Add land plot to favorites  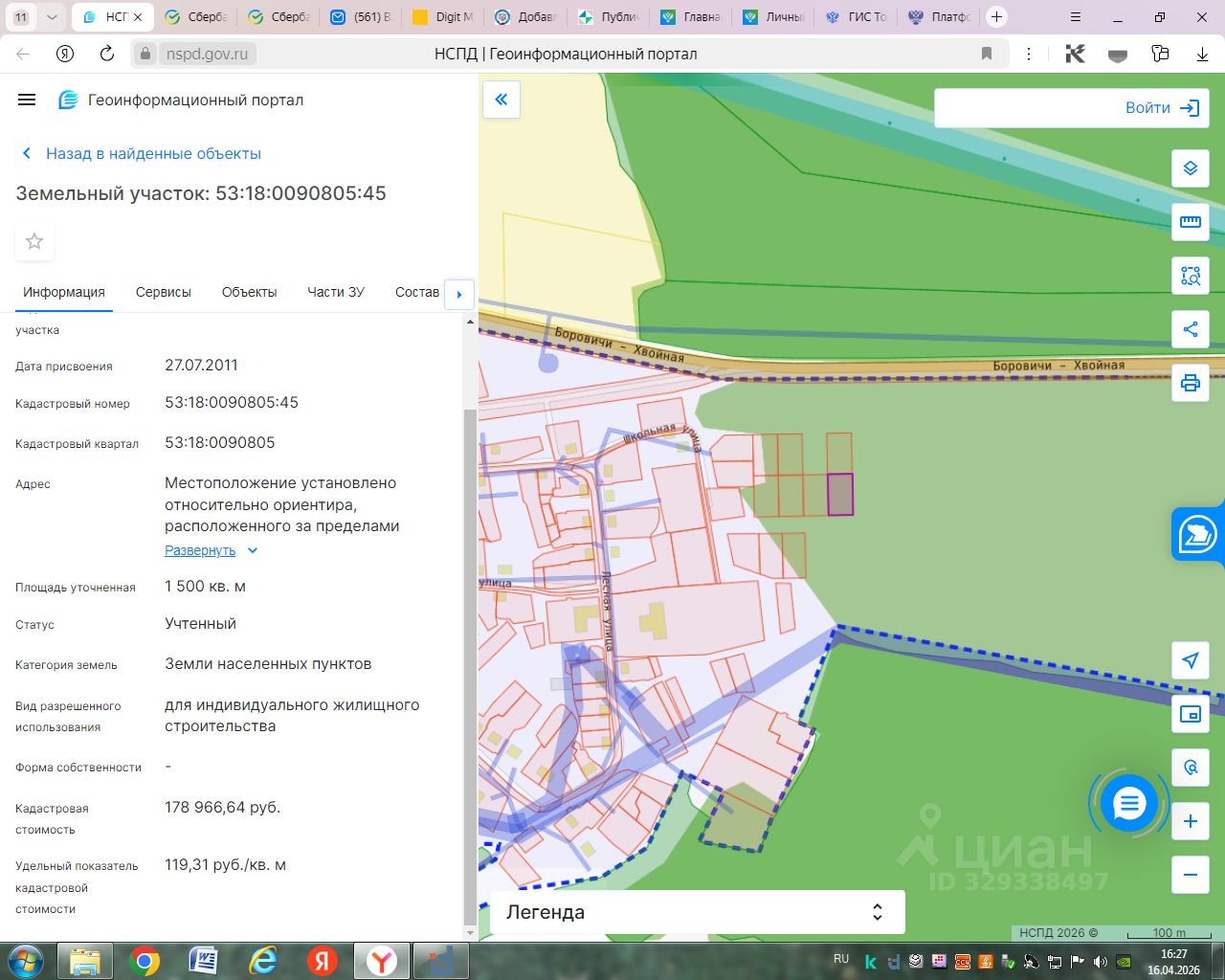pos(34,241)
